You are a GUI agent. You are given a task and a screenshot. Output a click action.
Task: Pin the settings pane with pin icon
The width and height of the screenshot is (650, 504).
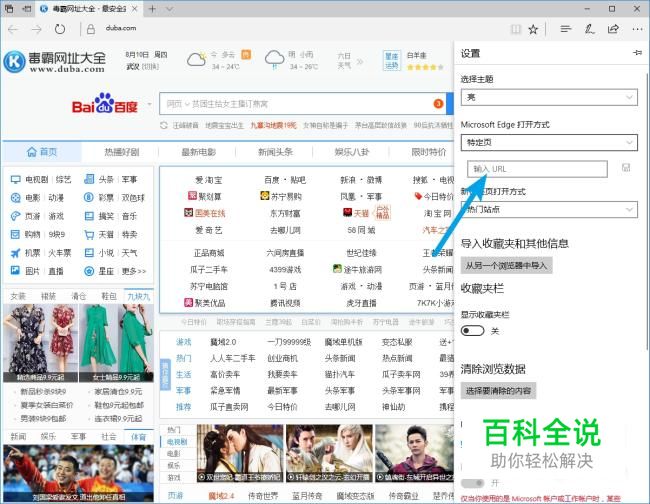(x=638, y=53)
